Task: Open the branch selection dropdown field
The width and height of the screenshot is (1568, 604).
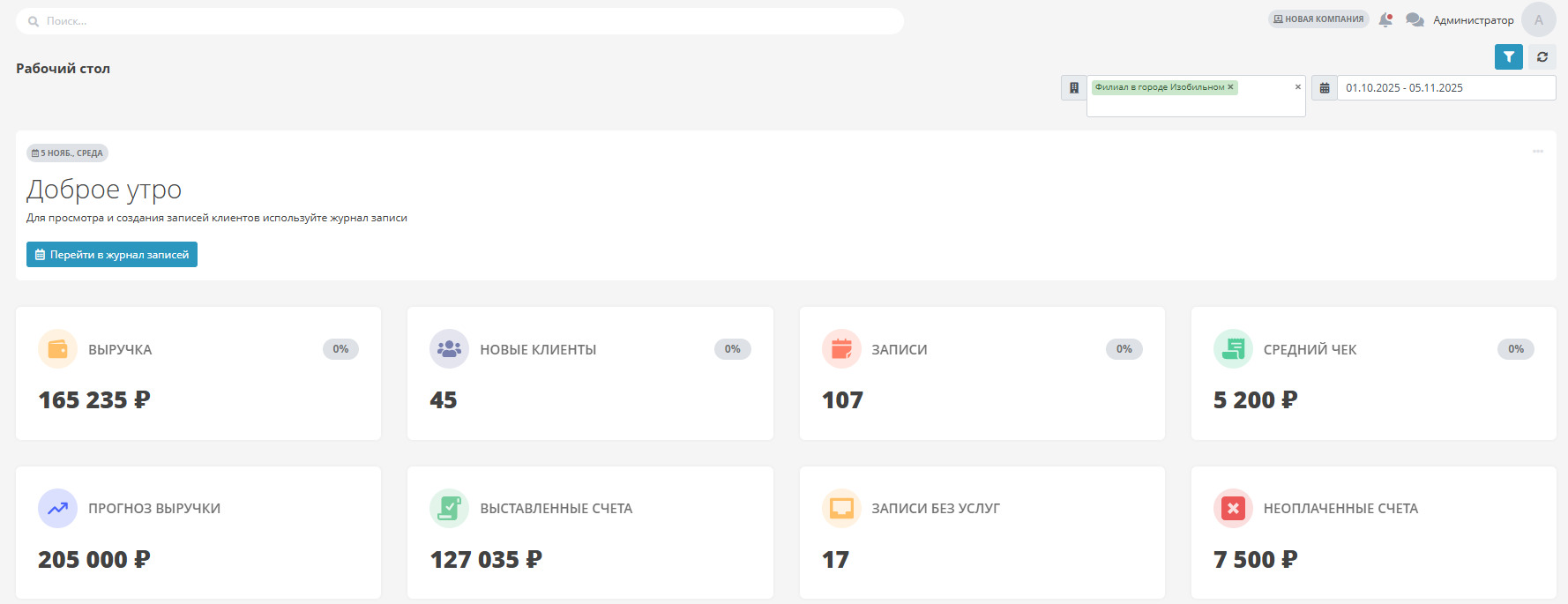Action: (x=1195, y=102)
